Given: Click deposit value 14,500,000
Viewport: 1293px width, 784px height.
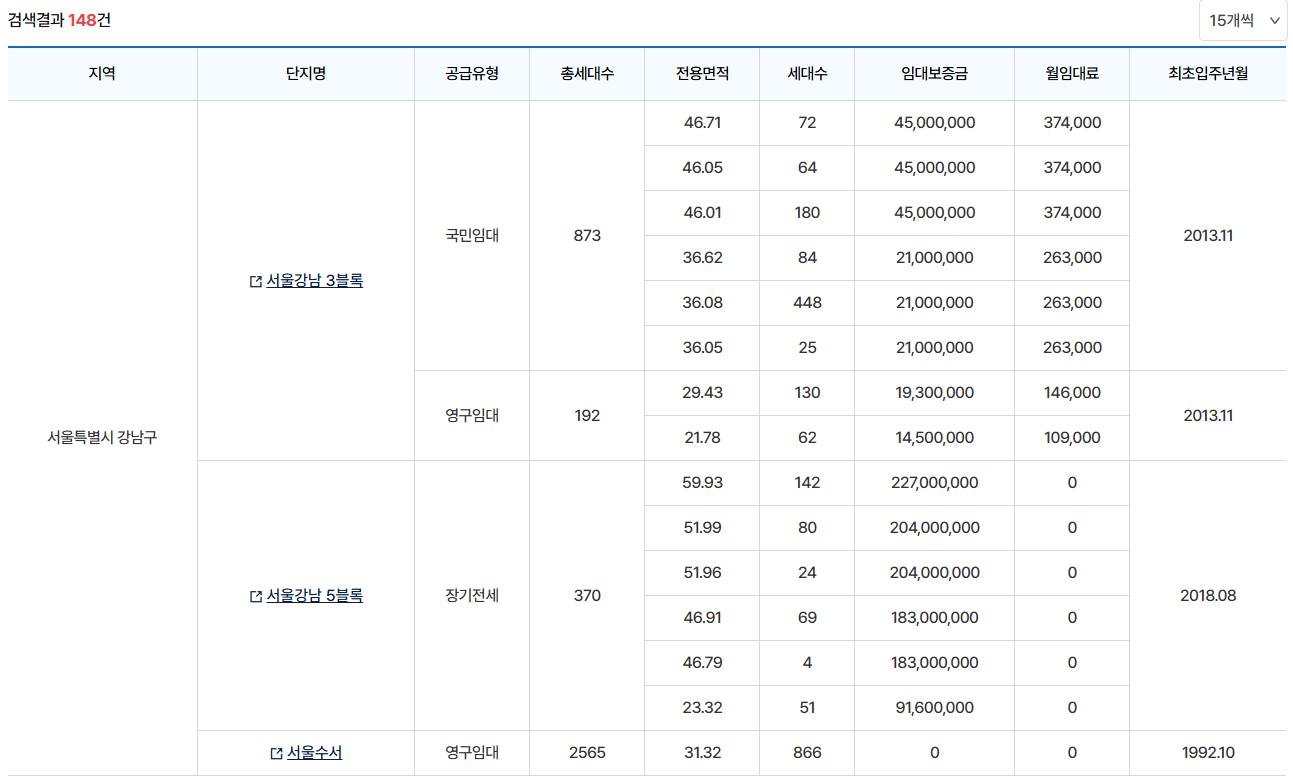Looking at the screenshot, I should (x=934, y=438).
